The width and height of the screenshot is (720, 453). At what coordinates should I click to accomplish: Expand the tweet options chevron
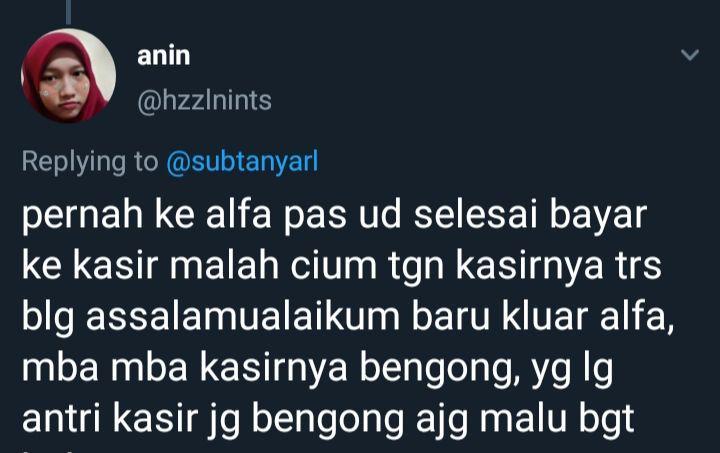[x=690, y=55]
